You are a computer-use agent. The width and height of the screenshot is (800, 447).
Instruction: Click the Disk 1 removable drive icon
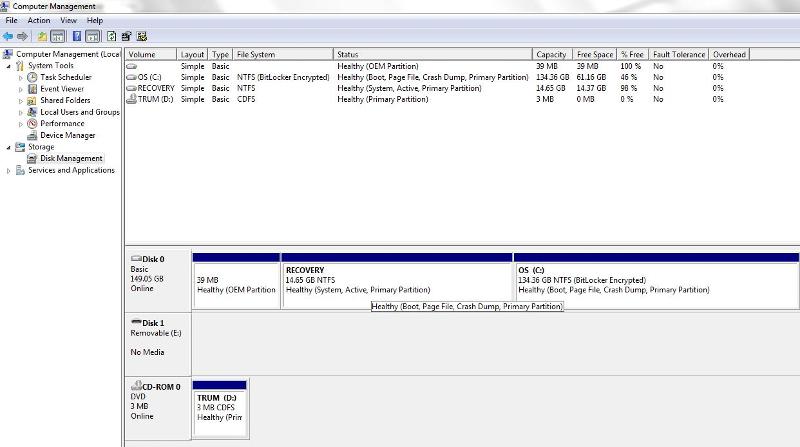tap(136, 321)
